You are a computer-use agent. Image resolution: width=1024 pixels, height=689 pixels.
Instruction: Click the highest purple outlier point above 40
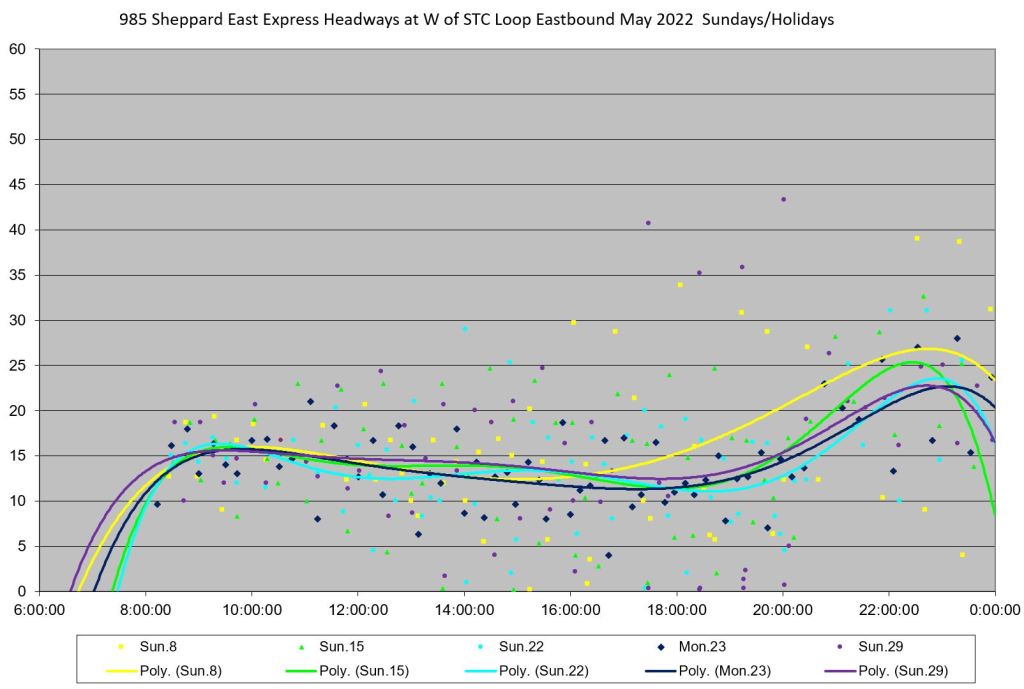pyautogui.click(x=783, y=199)
